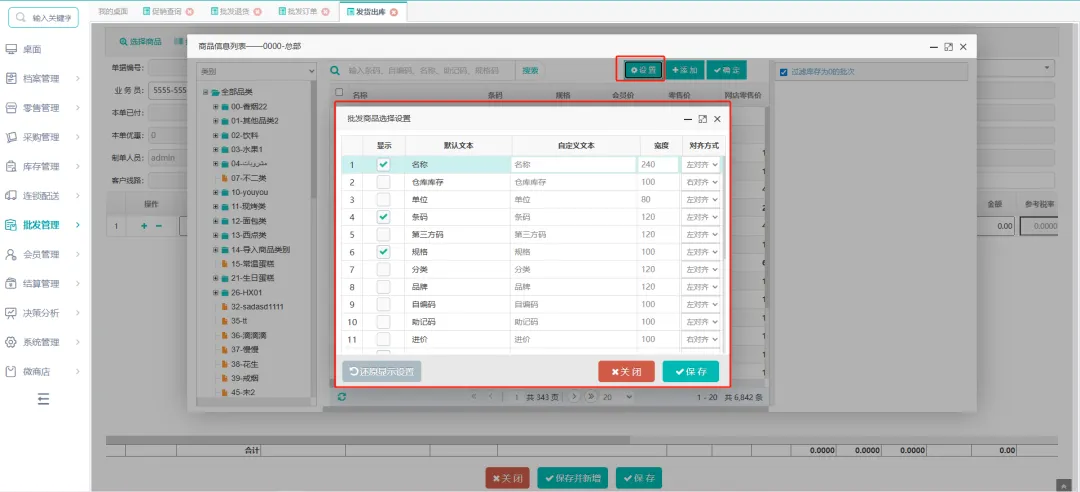
Task: Click 还原显示设置 button
Action: point(382,371)
